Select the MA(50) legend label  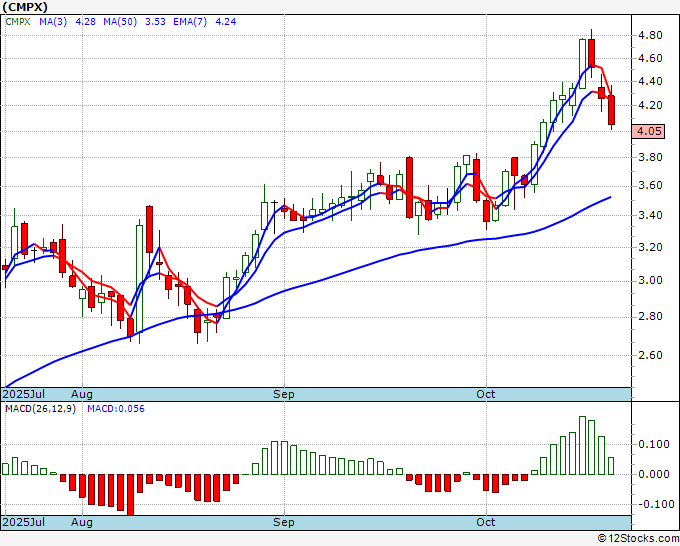(x=120, y=22)
